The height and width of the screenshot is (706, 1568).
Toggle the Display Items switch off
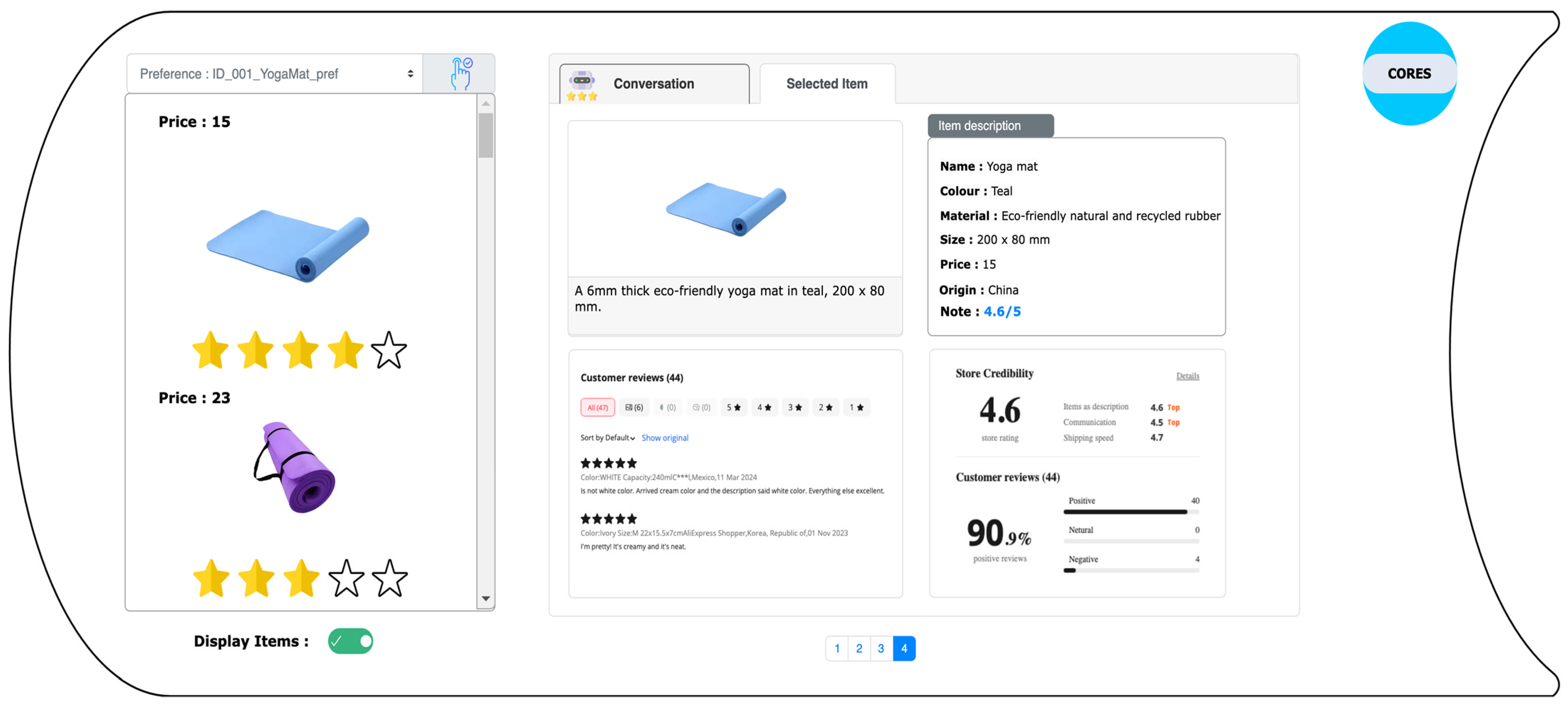pos(350,641)
